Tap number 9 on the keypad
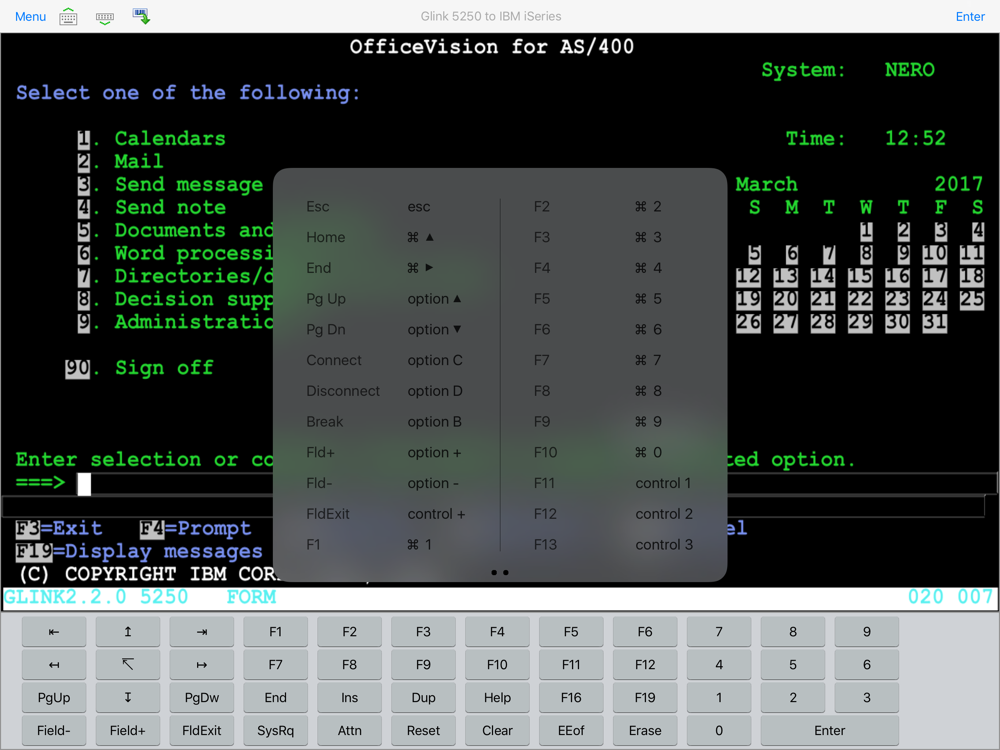The image size is (1000, 750). 867,632
